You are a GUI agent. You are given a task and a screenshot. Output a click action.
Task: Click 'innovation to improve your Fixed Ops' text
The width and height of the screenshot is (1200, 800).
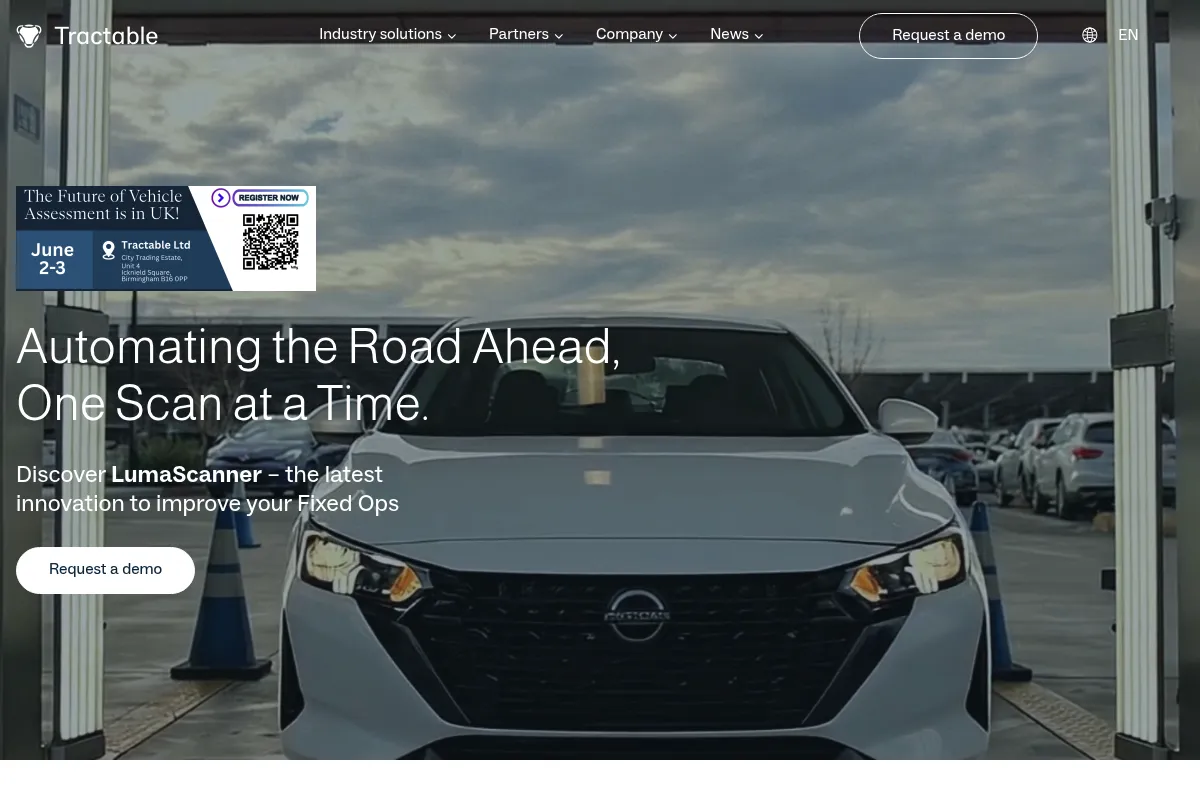[207, 504]
